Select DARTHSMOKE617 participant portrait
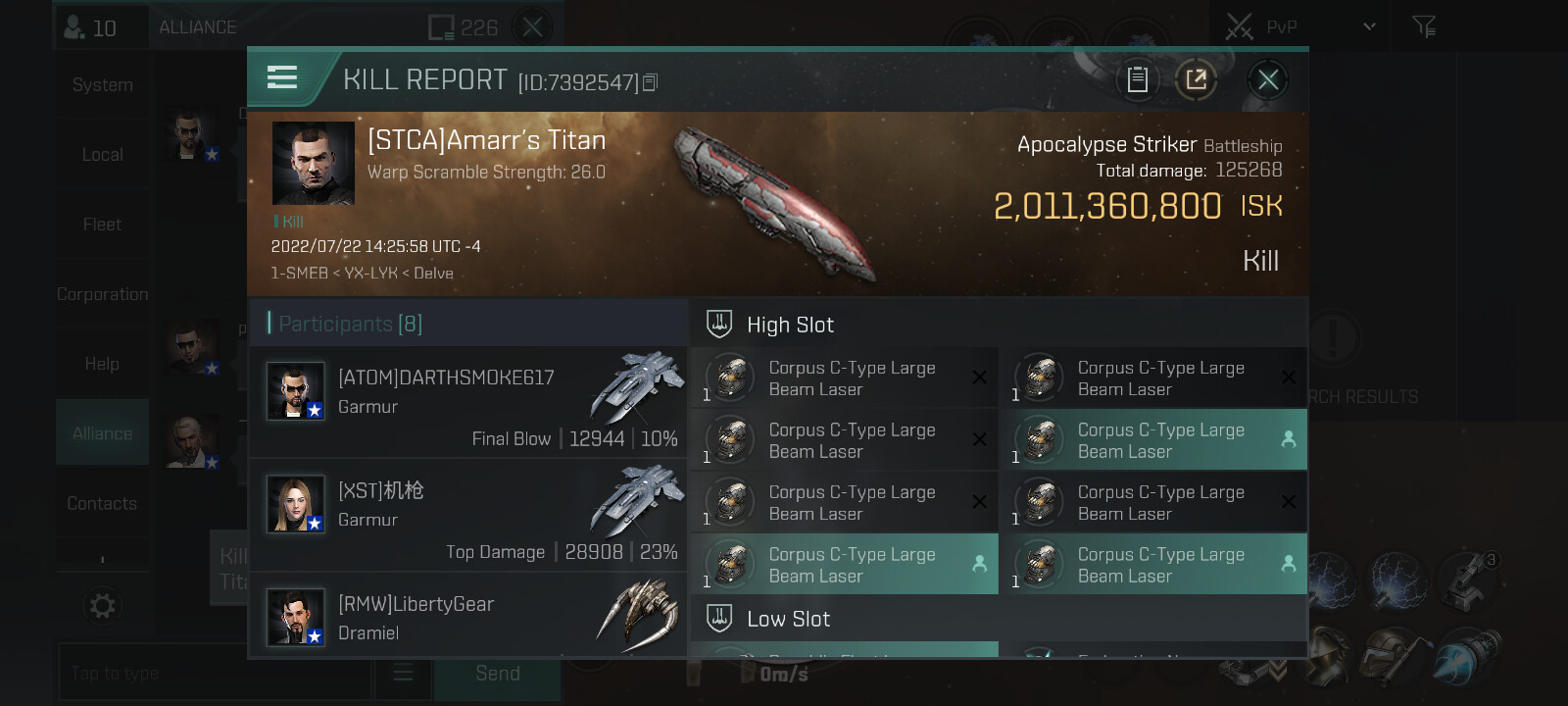The width and height of the screenshot is (1568, 706). (296, 391)
